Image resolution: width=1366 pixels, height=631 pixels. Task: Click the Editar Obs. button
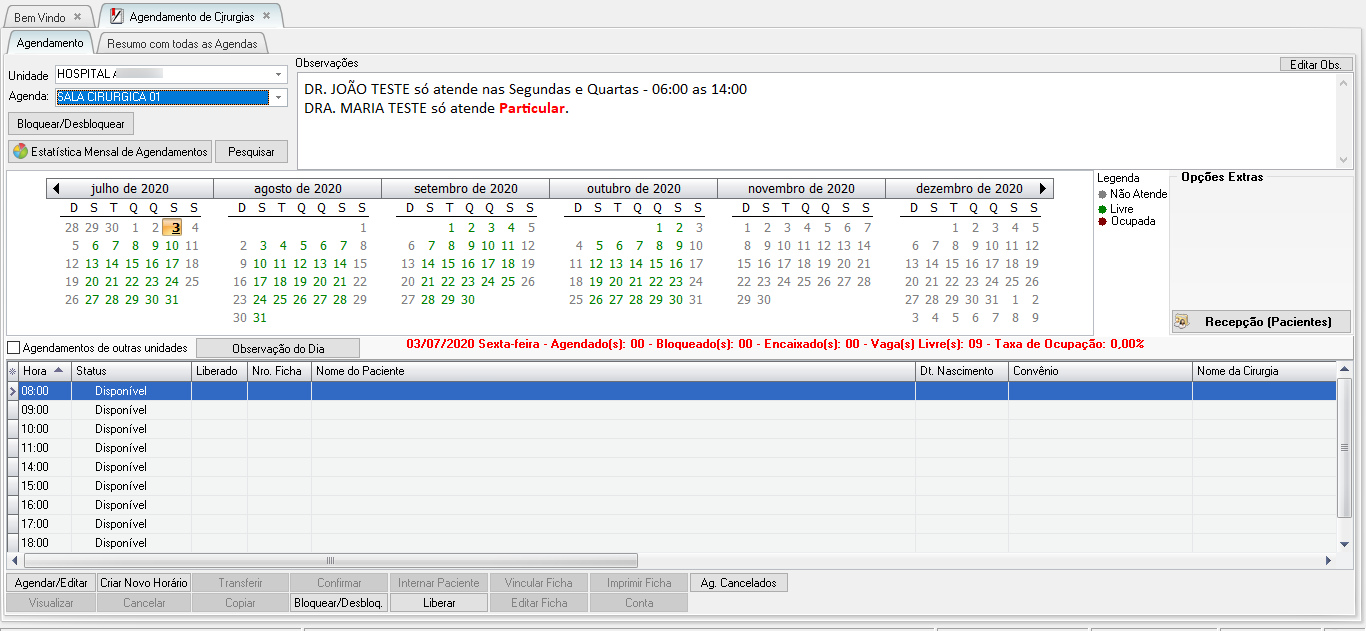pyautogui.click(x=1315, y=64)
